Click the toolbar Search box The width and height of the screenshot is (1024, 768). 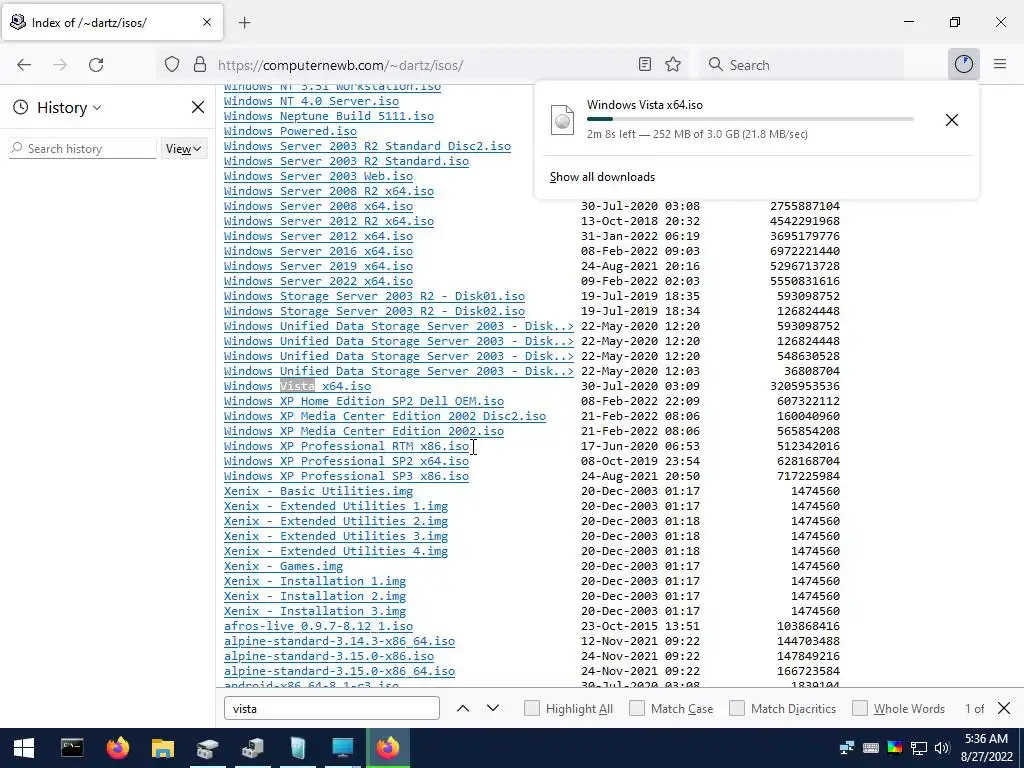[802, 65]
